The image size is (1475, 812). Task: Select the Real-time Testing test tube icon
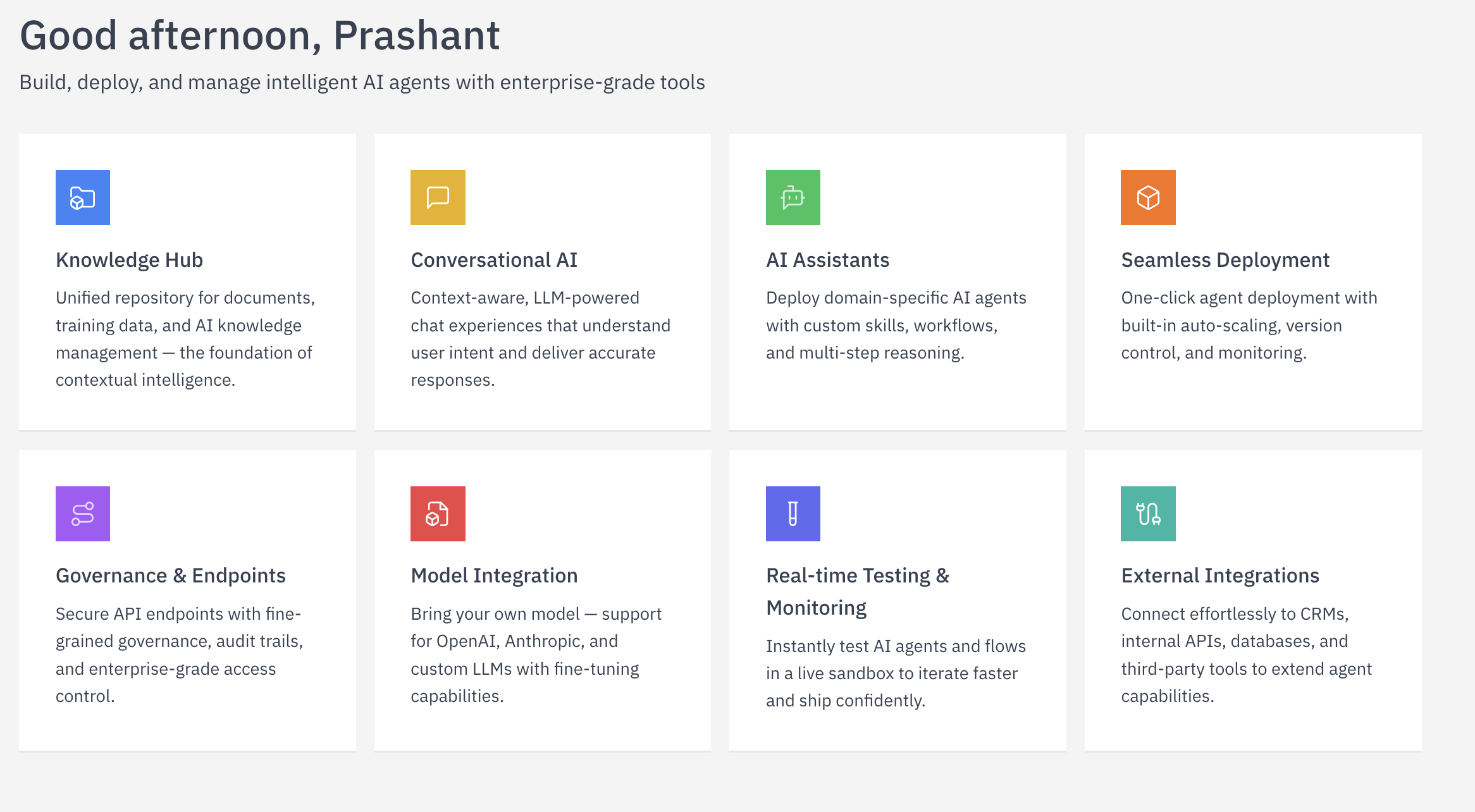[x=793, y=514]
